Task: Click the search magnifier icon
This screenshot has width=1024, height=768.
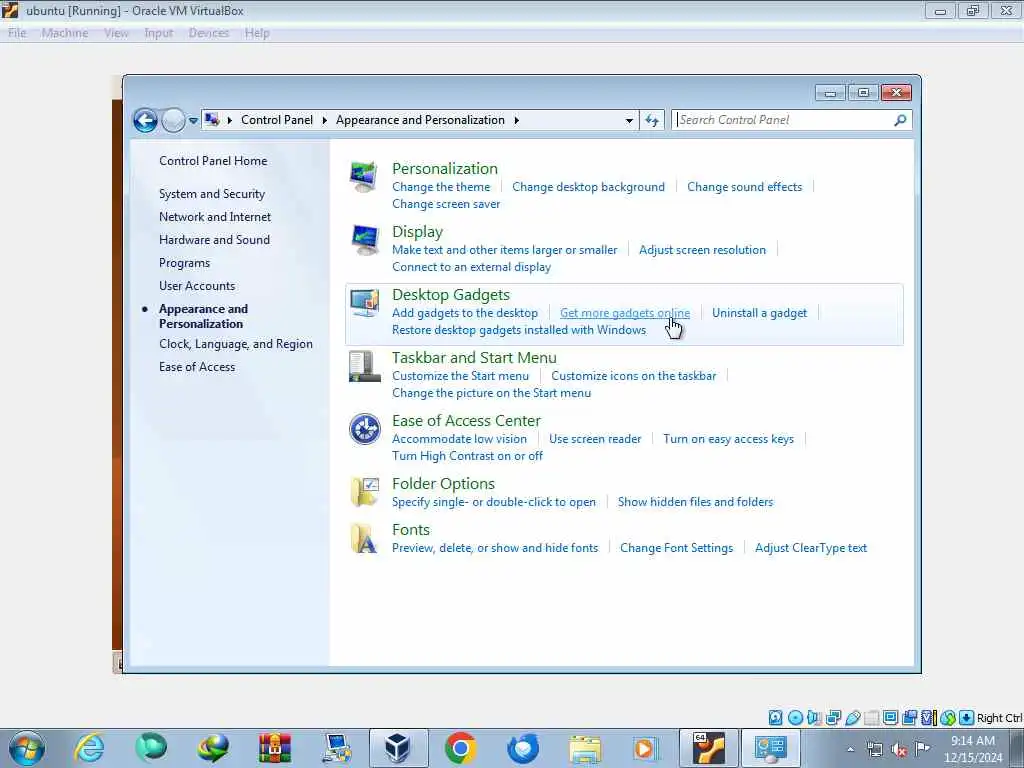Action: (900, 120)
